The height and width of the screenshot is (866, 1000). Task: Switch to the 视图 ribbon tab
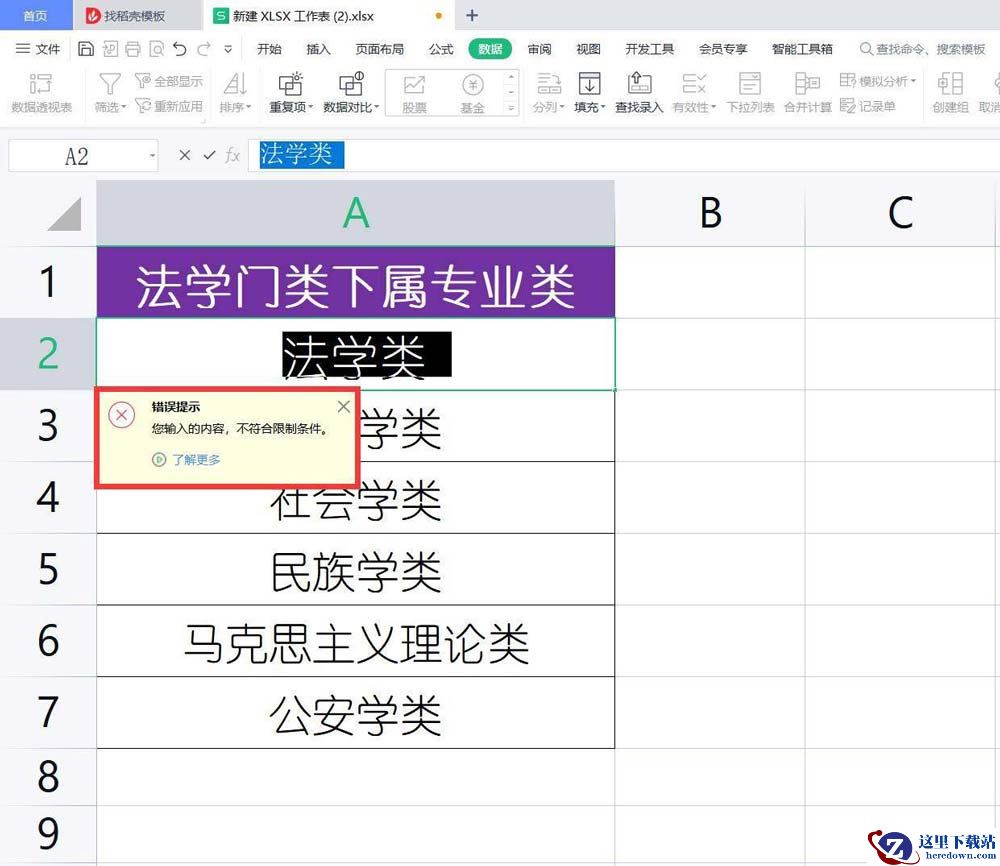[x=588, y=49]
